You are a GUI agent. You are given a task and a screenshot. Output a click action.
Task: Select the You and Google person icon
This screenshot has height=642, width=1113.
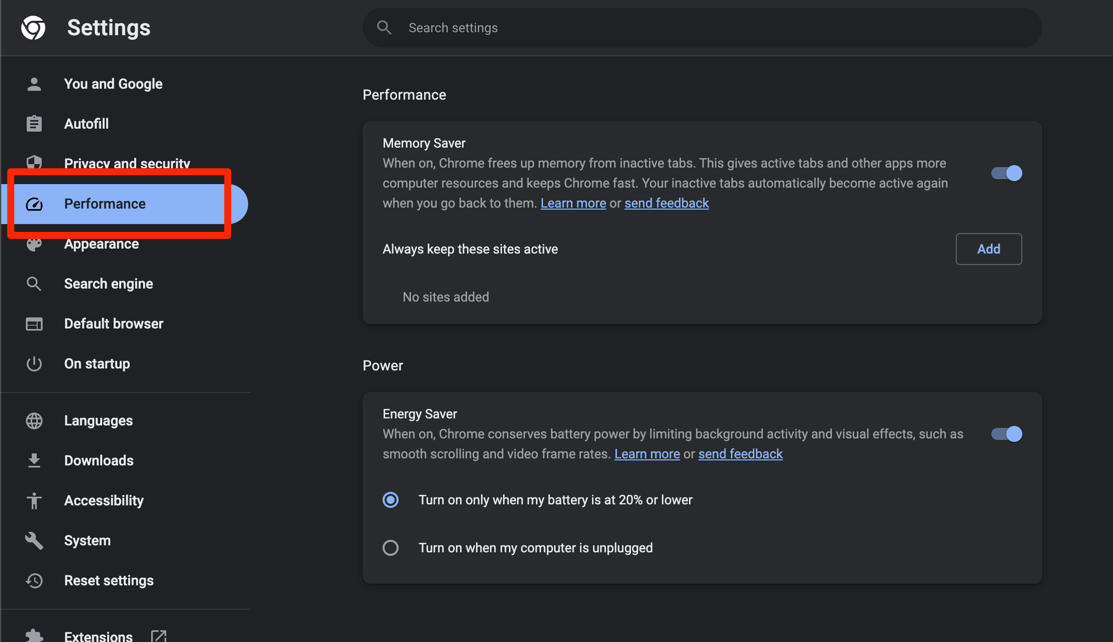(x=34, y=84)
